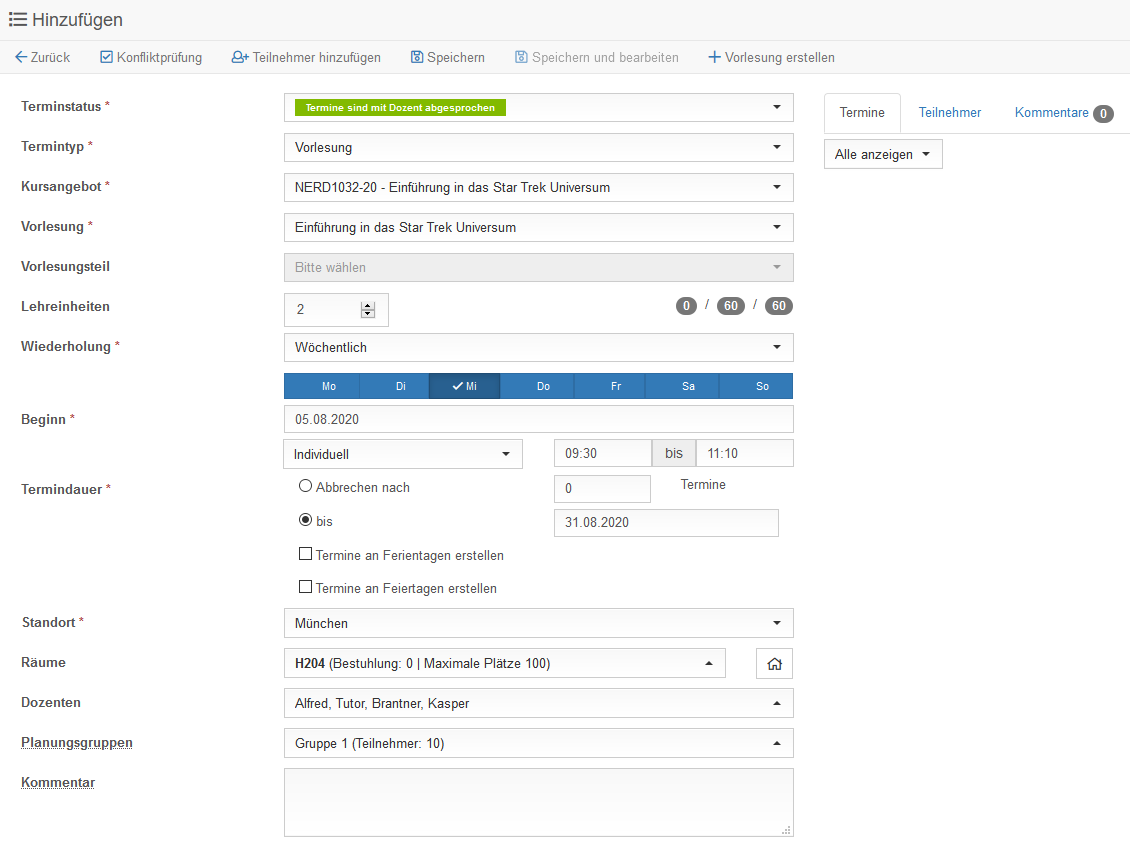1130x849 pixels.
Task: Click the Lehreinheiten spinner arrows
Action: pos(368,310)
